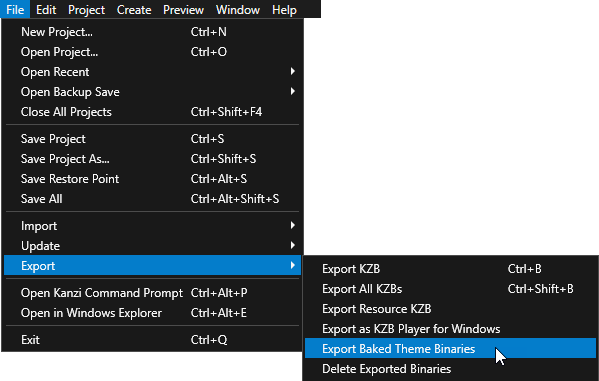
Task: Click Export Resource KZB
Action: coord(450,309)
